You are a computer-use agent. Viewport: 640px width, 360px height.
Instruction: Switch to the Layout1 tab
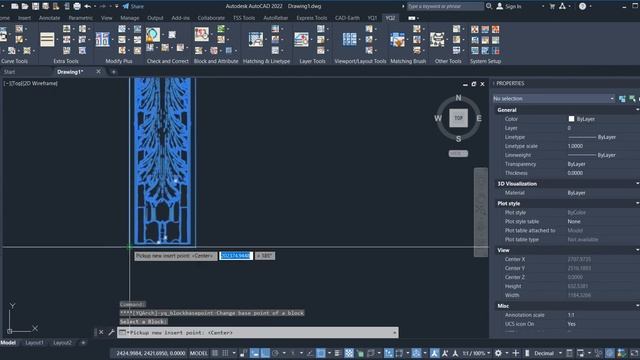click(34, 343)
